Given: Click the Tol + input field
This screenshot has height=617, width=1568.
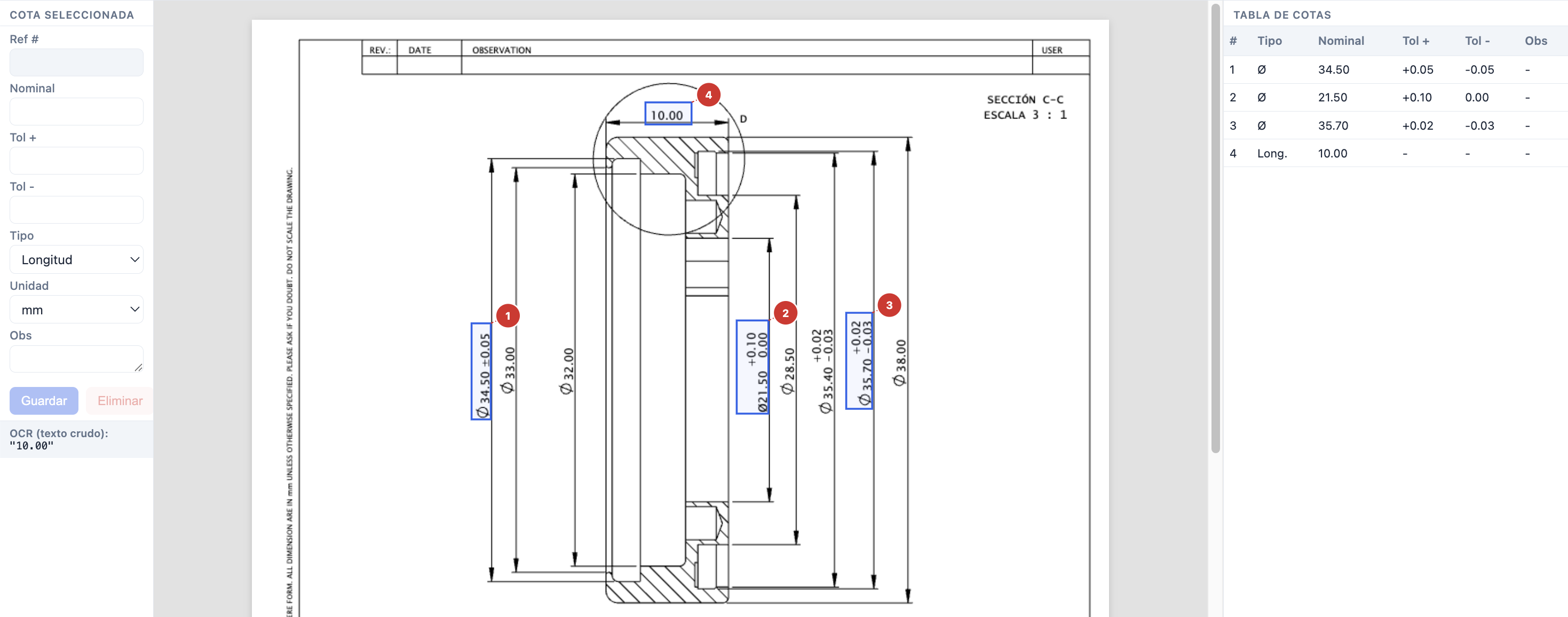Looking at the screenshot, I should 76,161.
